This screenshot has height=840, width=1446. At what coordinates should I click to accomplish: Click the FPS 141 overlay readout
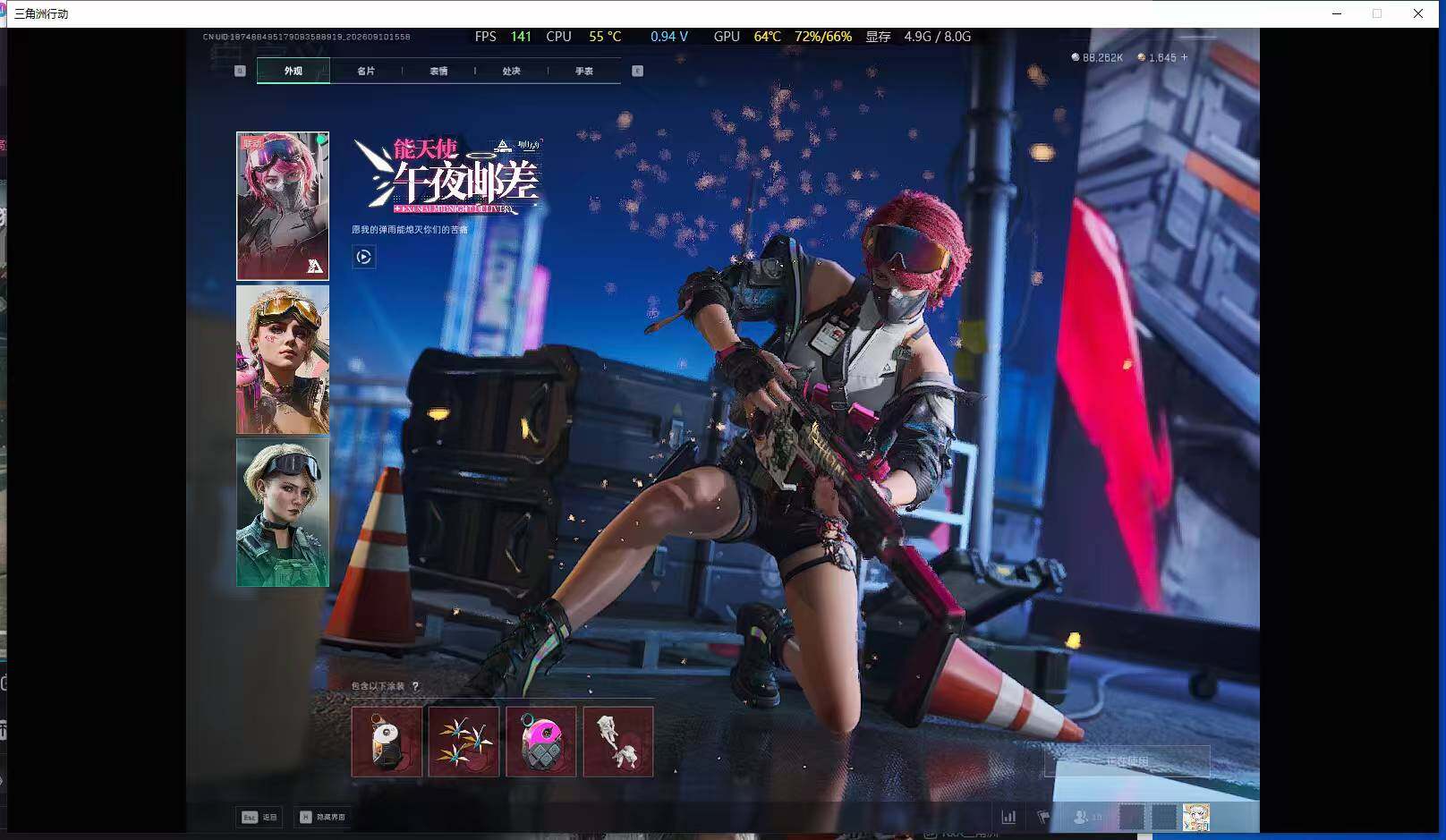(x=503, y=37)
